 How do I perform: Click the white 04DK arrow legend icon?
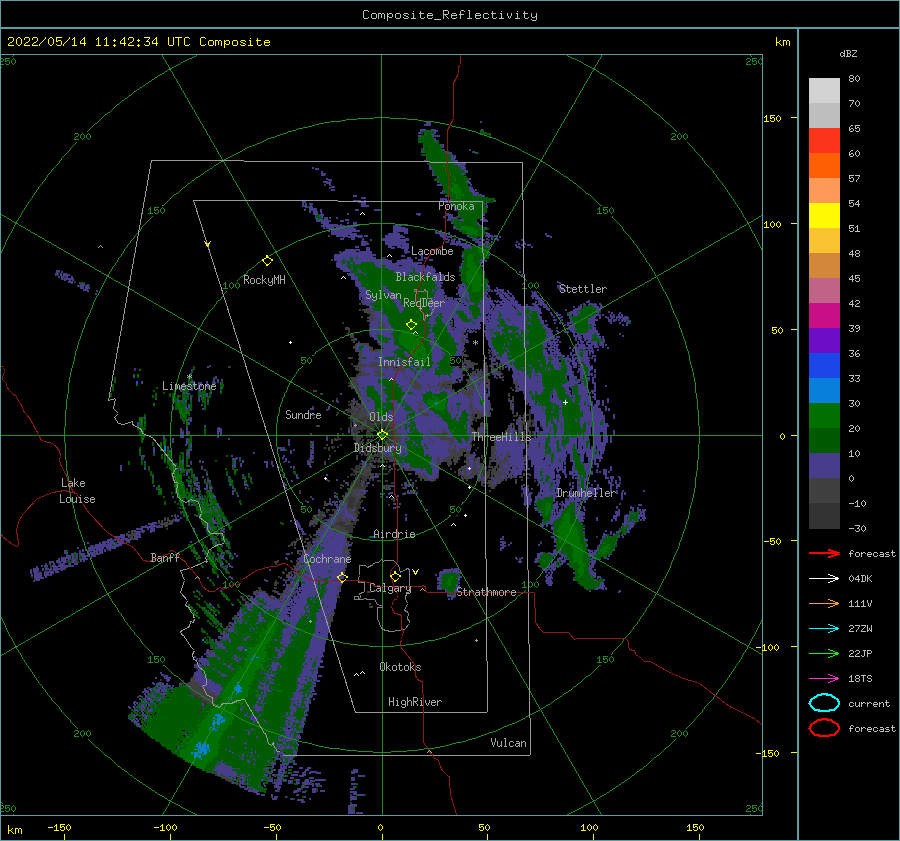[x=824, y=578]
